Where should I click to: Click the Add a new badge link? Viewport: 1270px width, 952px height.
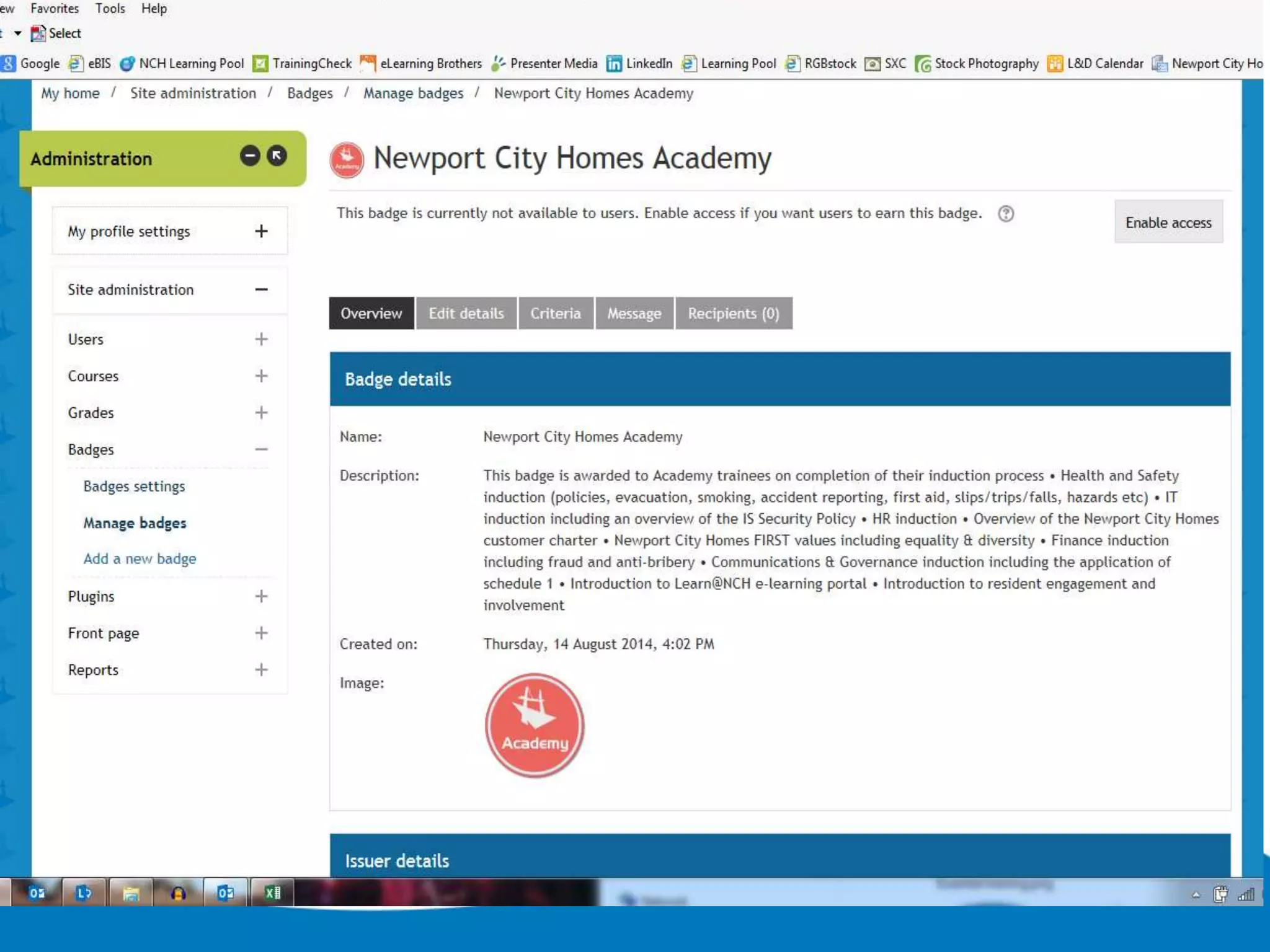pos(140,558)
